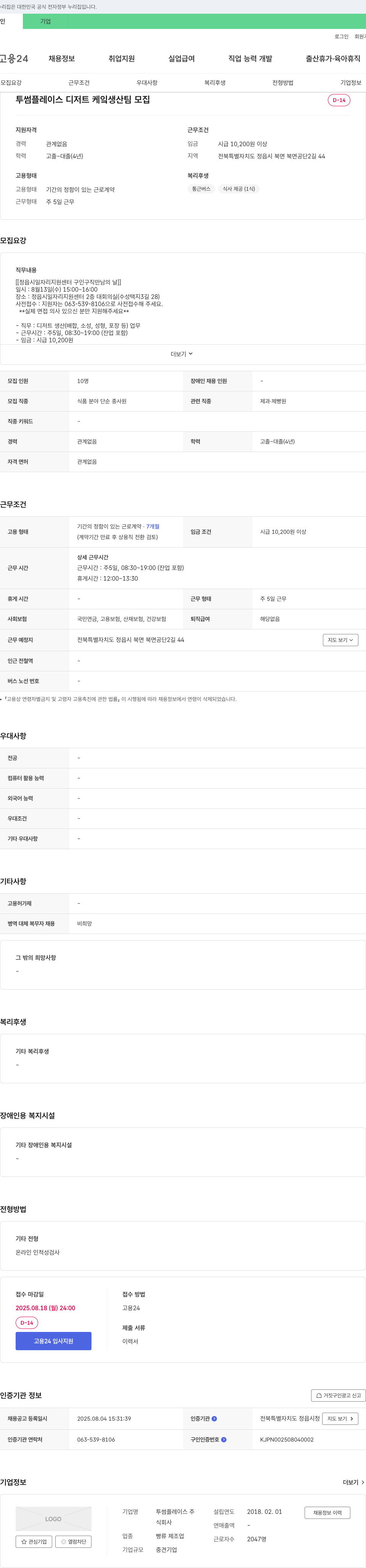This screenshot has width=366, height=1568.
Task: Click deadline 2025.08.18 (월) 24:00
Action: (x=46, y=1308)
